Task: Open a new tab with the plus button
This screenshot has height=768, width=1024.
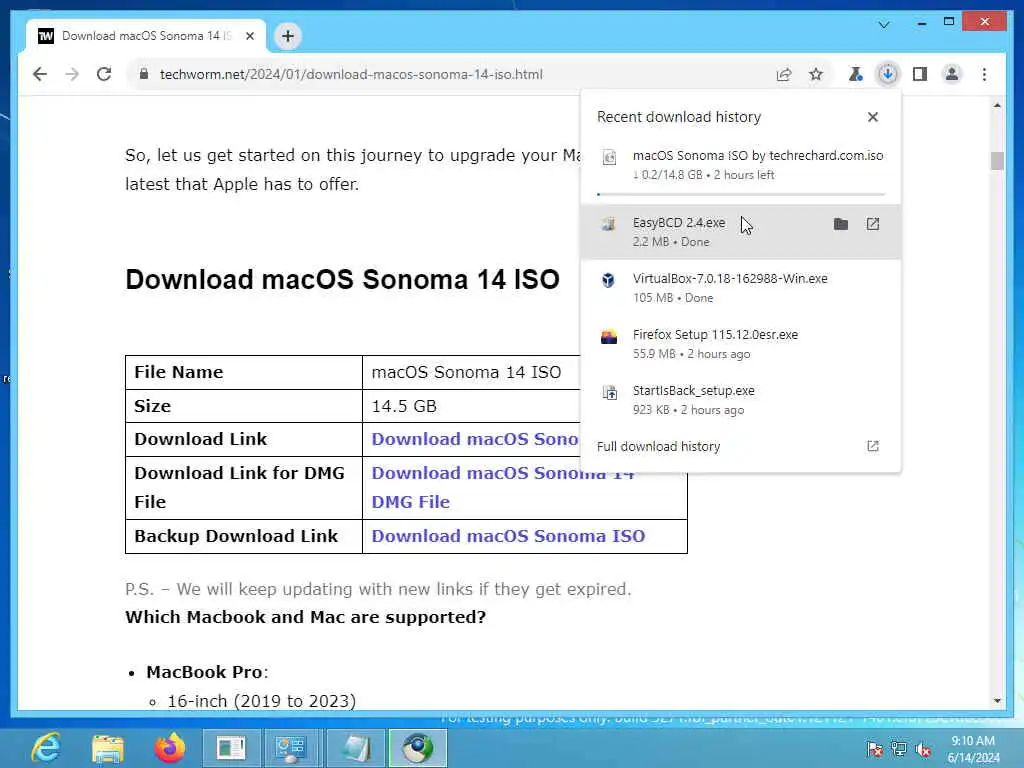Action: [288, 36]
